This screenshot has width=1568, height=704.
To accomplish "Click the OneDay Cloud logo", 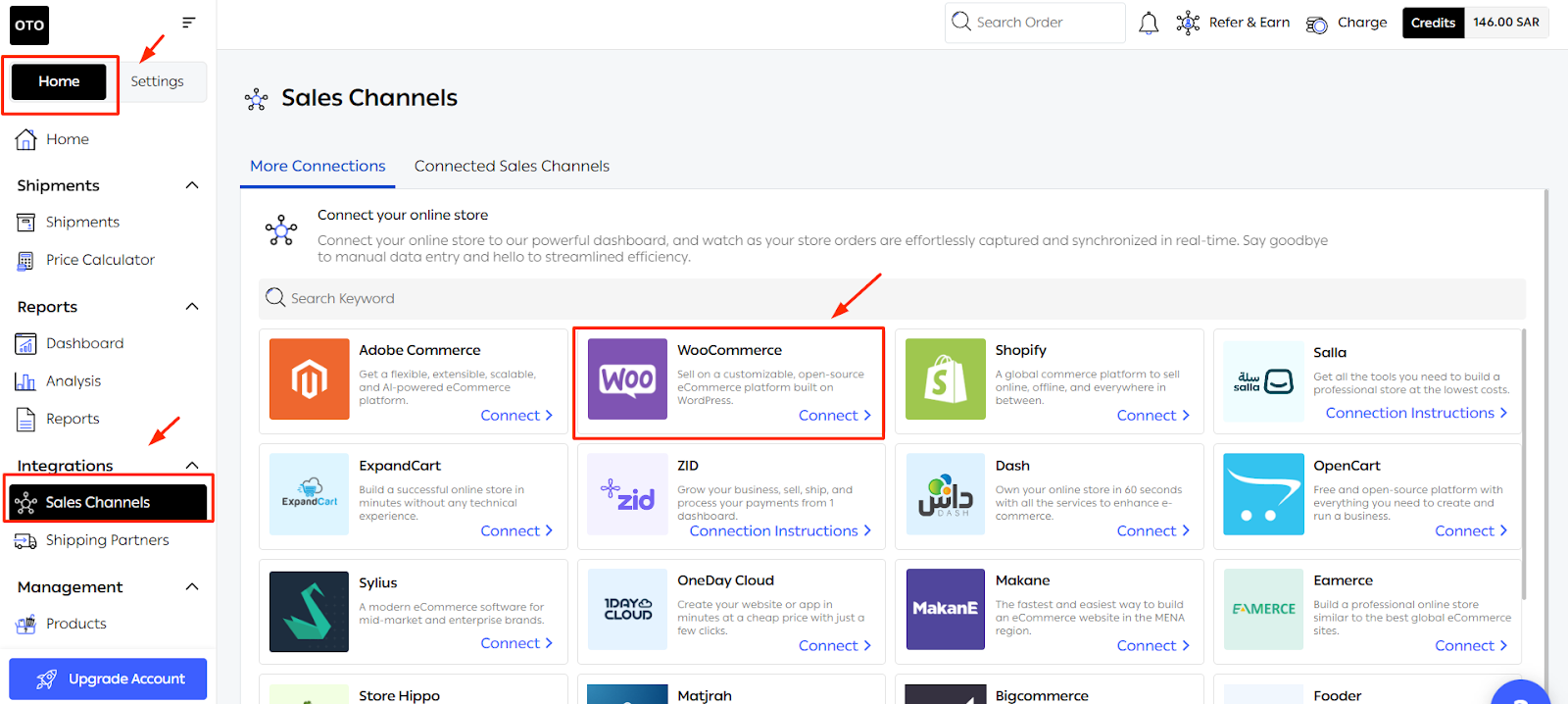I will pyautogui.click(x=627, y=609).
